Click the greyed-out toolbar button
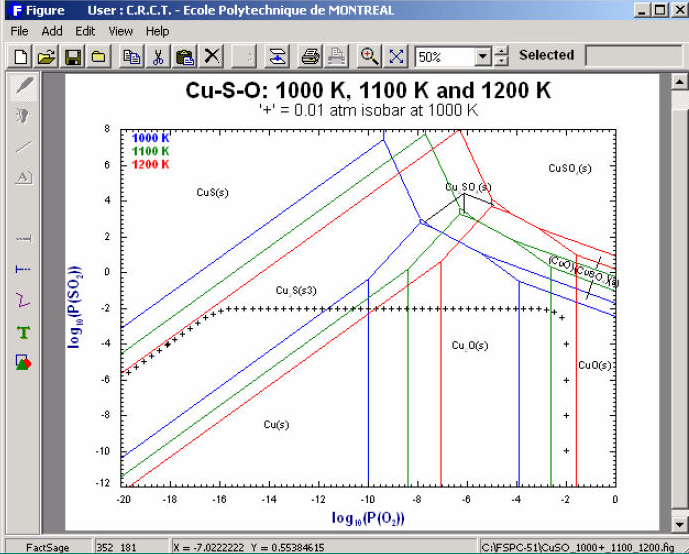Viewport: 689px width, 554px height. [244, 57]
